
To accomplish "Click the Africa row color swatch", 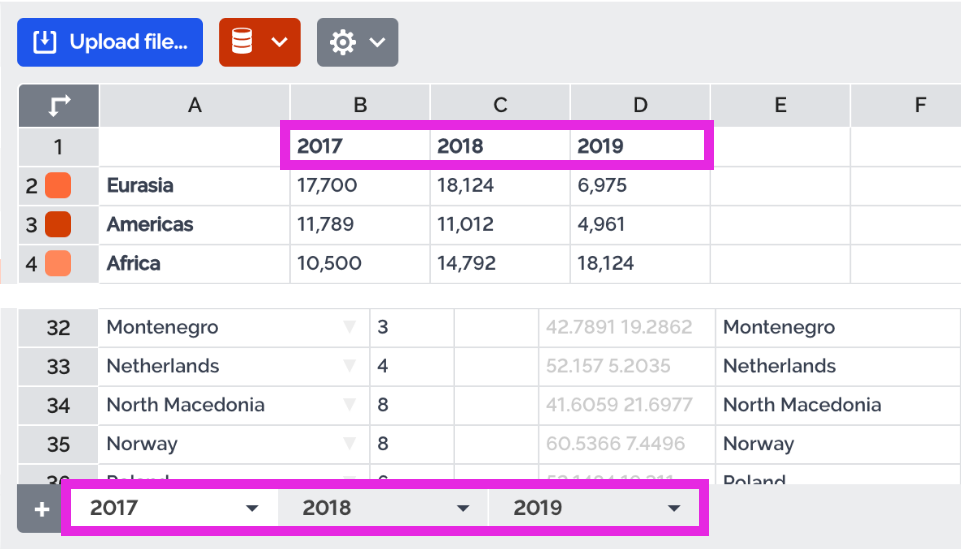I will (58, 263).
